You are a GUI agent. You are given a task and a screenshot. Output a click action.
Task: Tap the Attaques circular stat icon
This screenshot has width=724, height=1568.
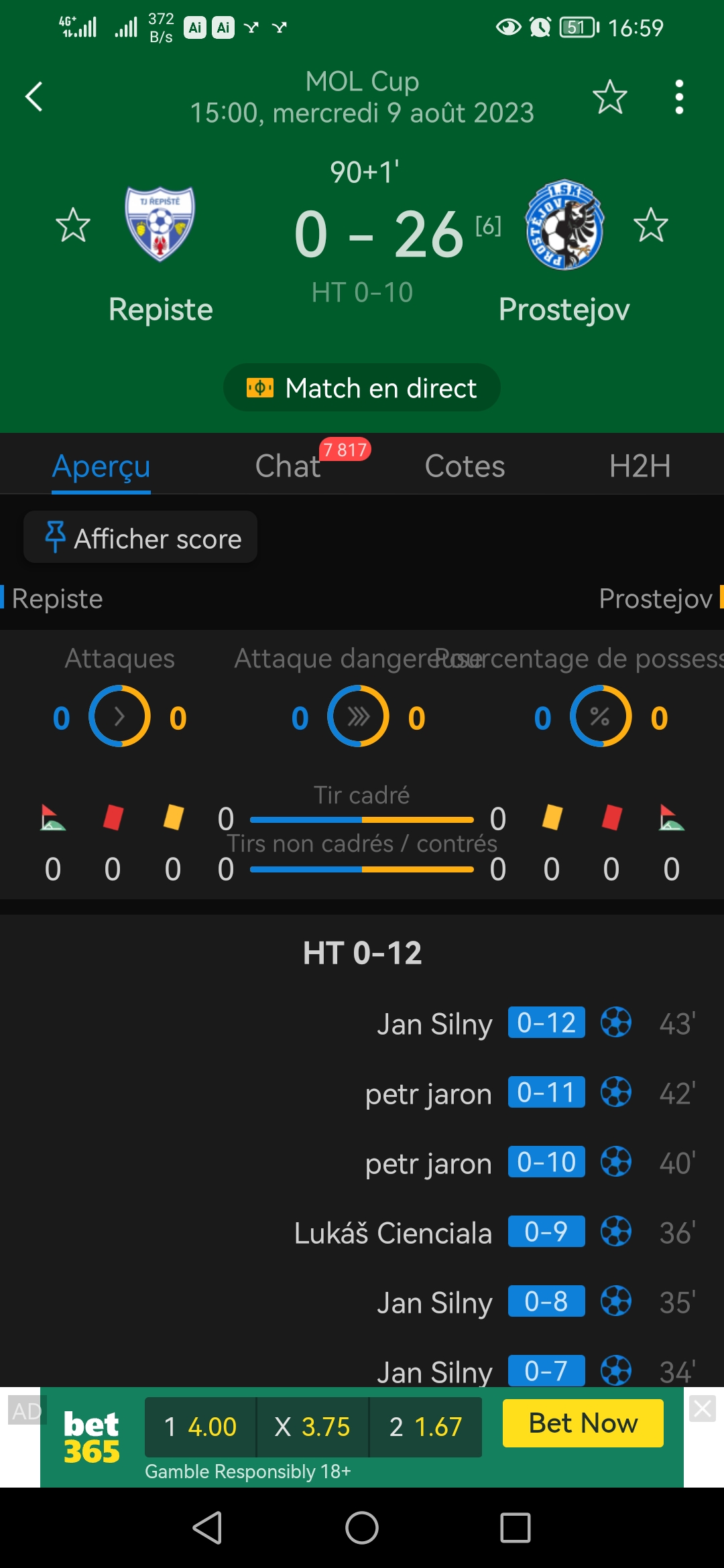119,716
